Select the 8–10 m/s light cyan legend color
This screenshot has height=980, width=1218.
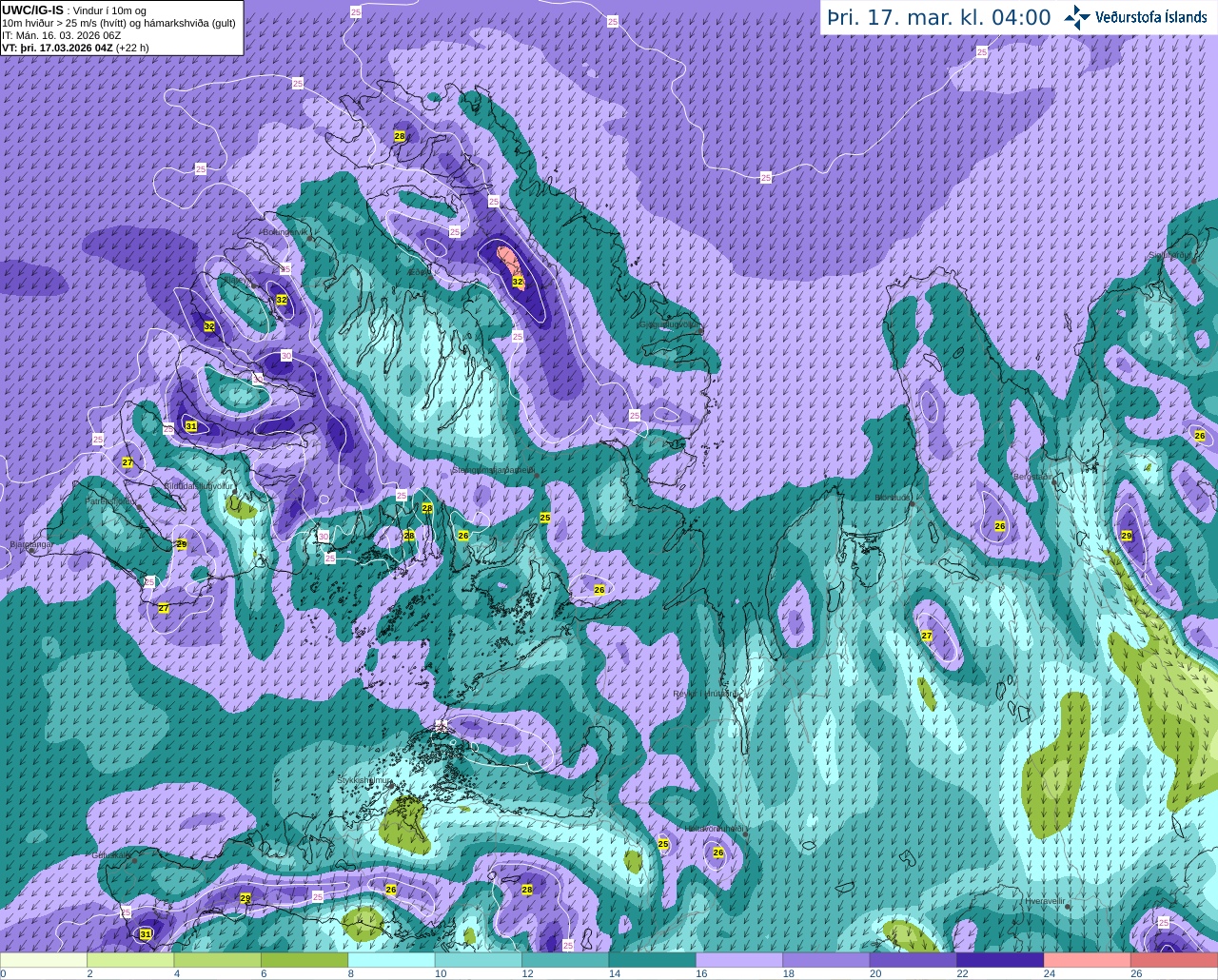pyautogui.click(x=391, y=960)
